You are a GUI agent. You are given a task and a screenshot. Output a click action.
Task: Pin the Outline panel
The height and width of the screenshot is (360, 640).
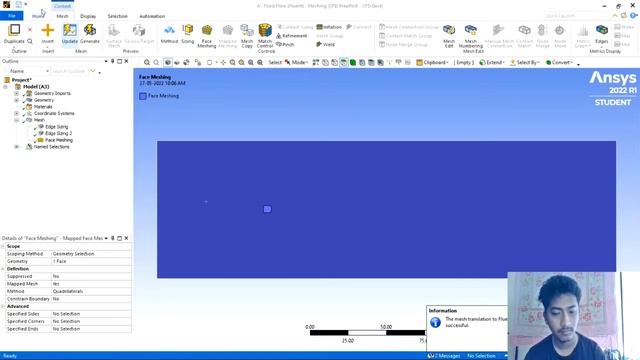[113, 61]
